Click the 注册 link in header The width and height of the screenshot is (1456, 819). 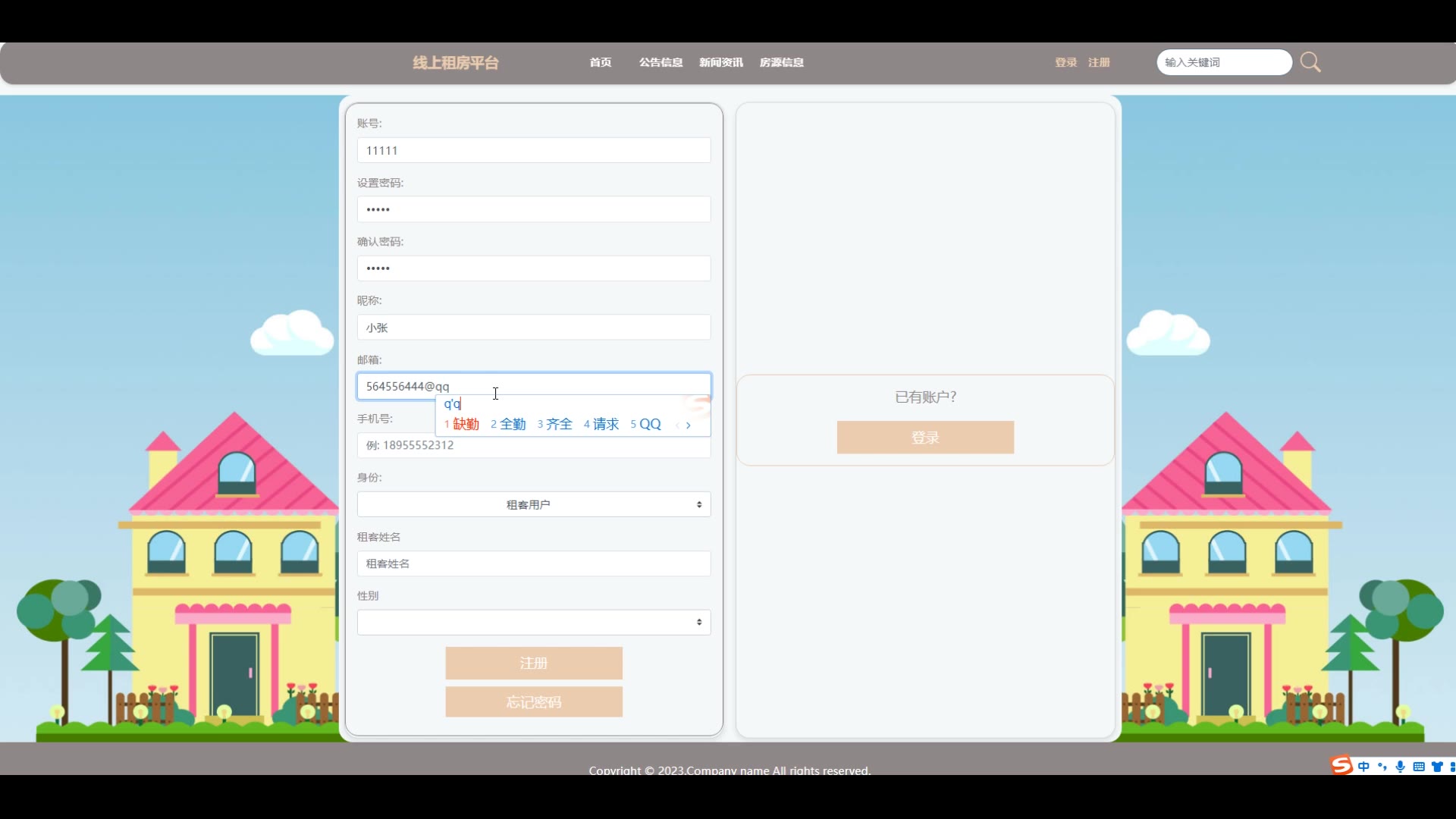[x=1099, y=62]
